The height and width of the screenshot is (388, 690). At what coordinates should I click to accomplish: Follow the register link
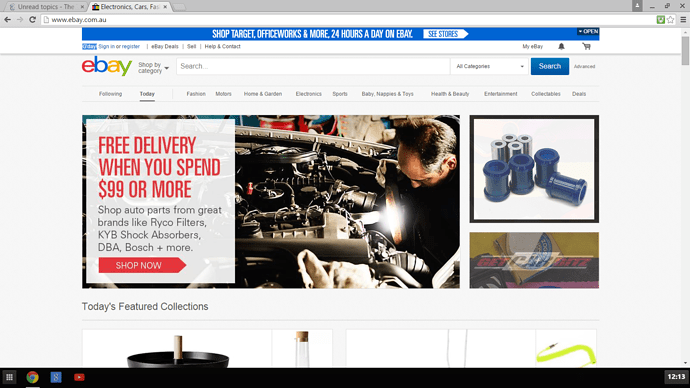(x=131, y=46)
